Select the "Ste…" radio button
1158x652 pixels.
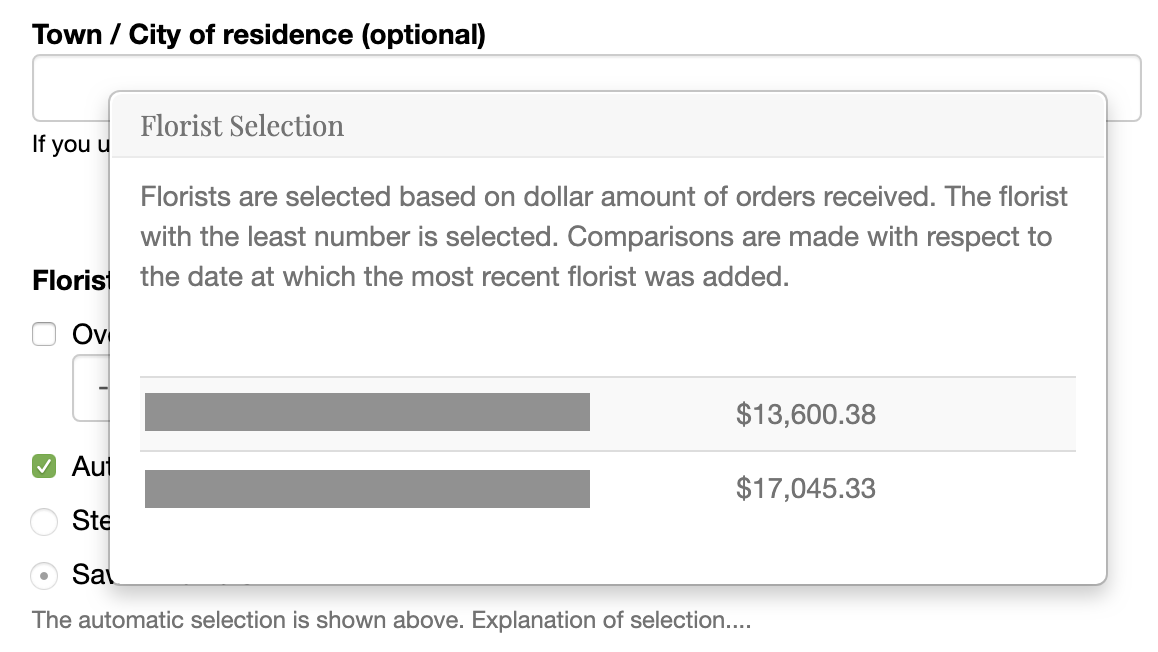coord(44,521)
